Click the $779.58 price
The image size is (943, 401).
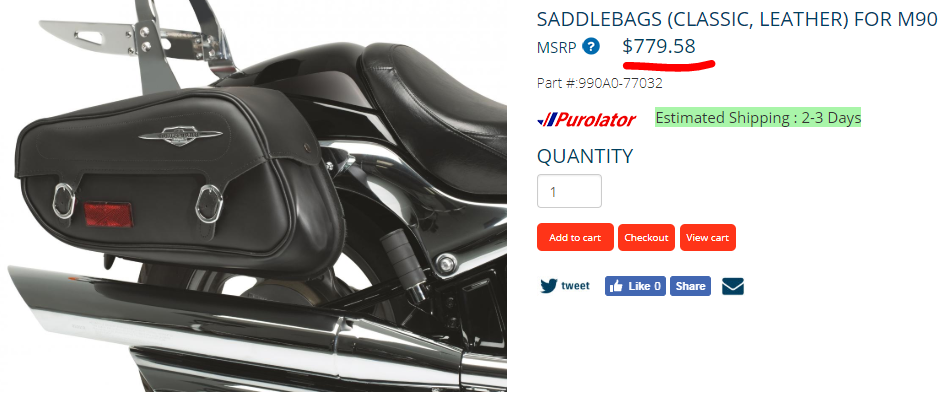pos(659,46)
